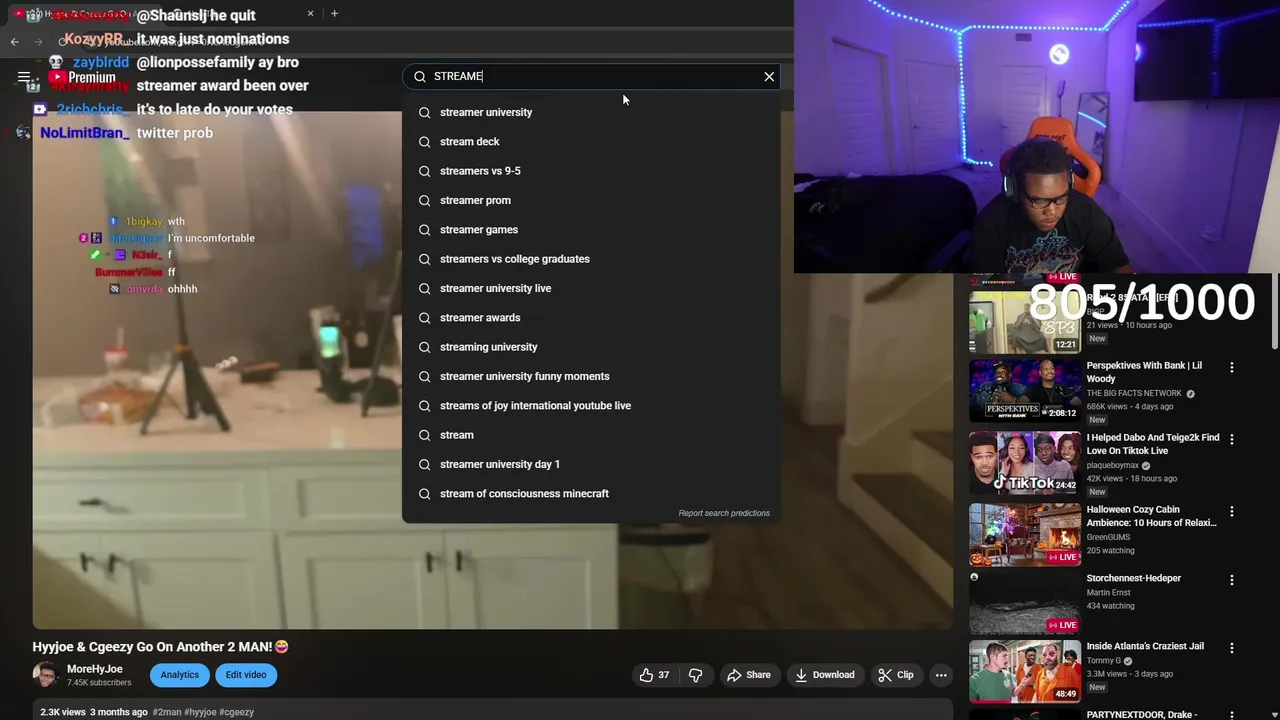1280x720 pixels.
Task: Open Halloween Cozy Cabin Ambience thumbnail
Action: 1025,535
